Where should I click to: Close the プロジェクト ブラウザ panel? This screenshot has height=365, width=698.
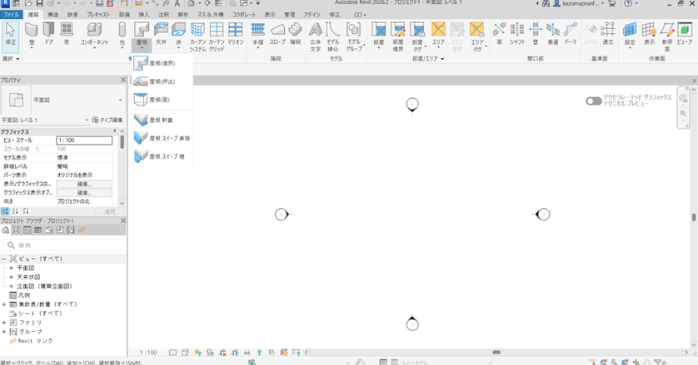[123, 221]
